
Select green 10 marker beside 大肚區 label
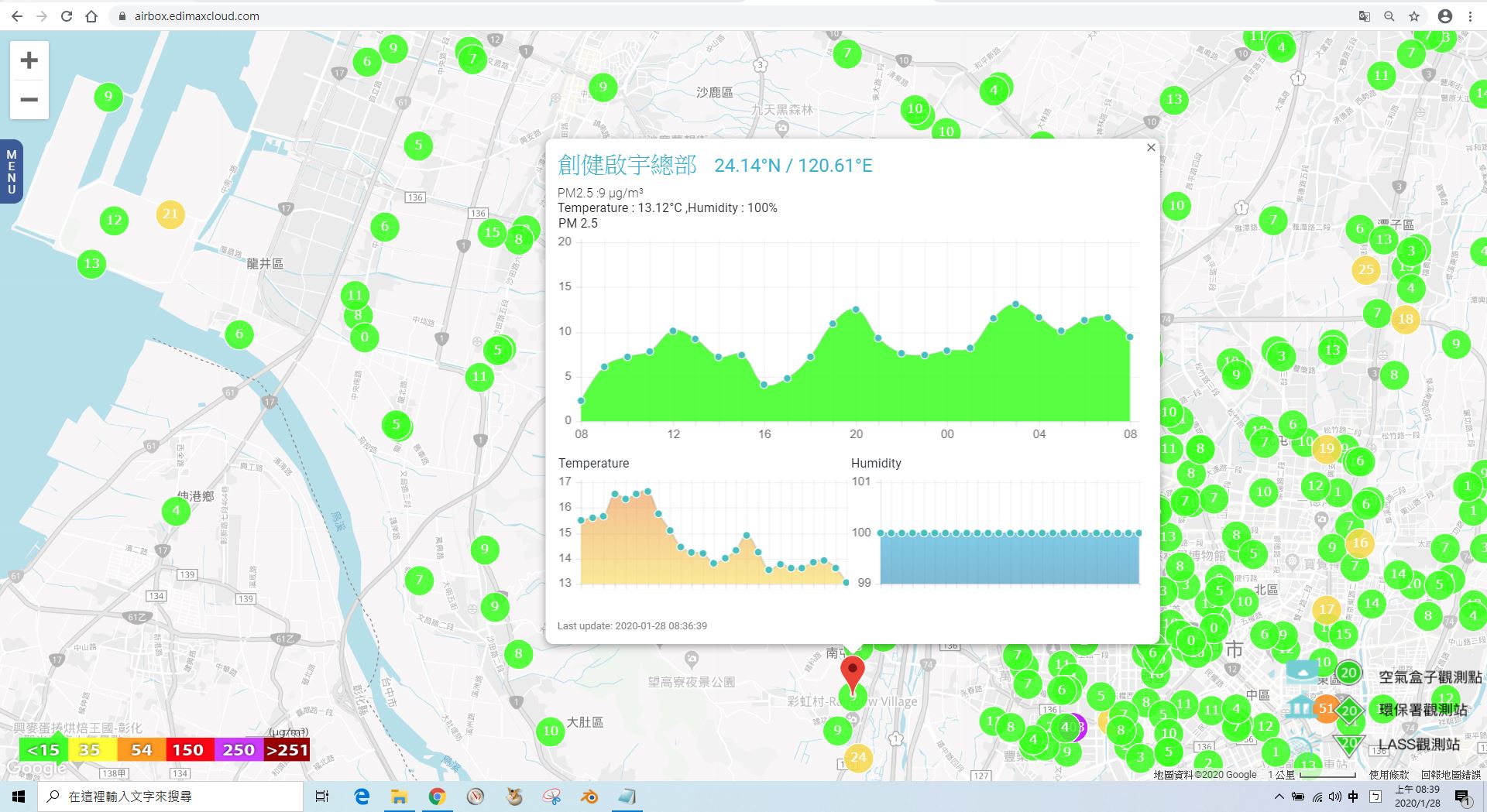[551, 731]
